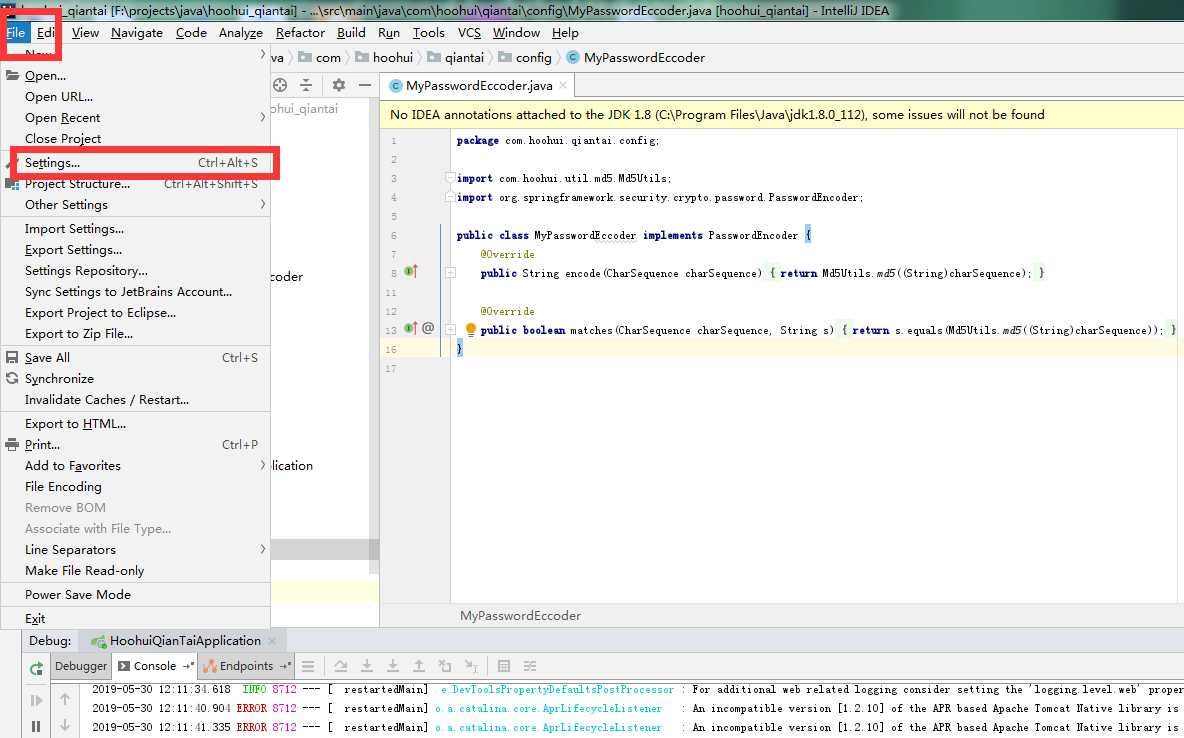Open the Refactor menu in menu bar

[x=300, y=32]
